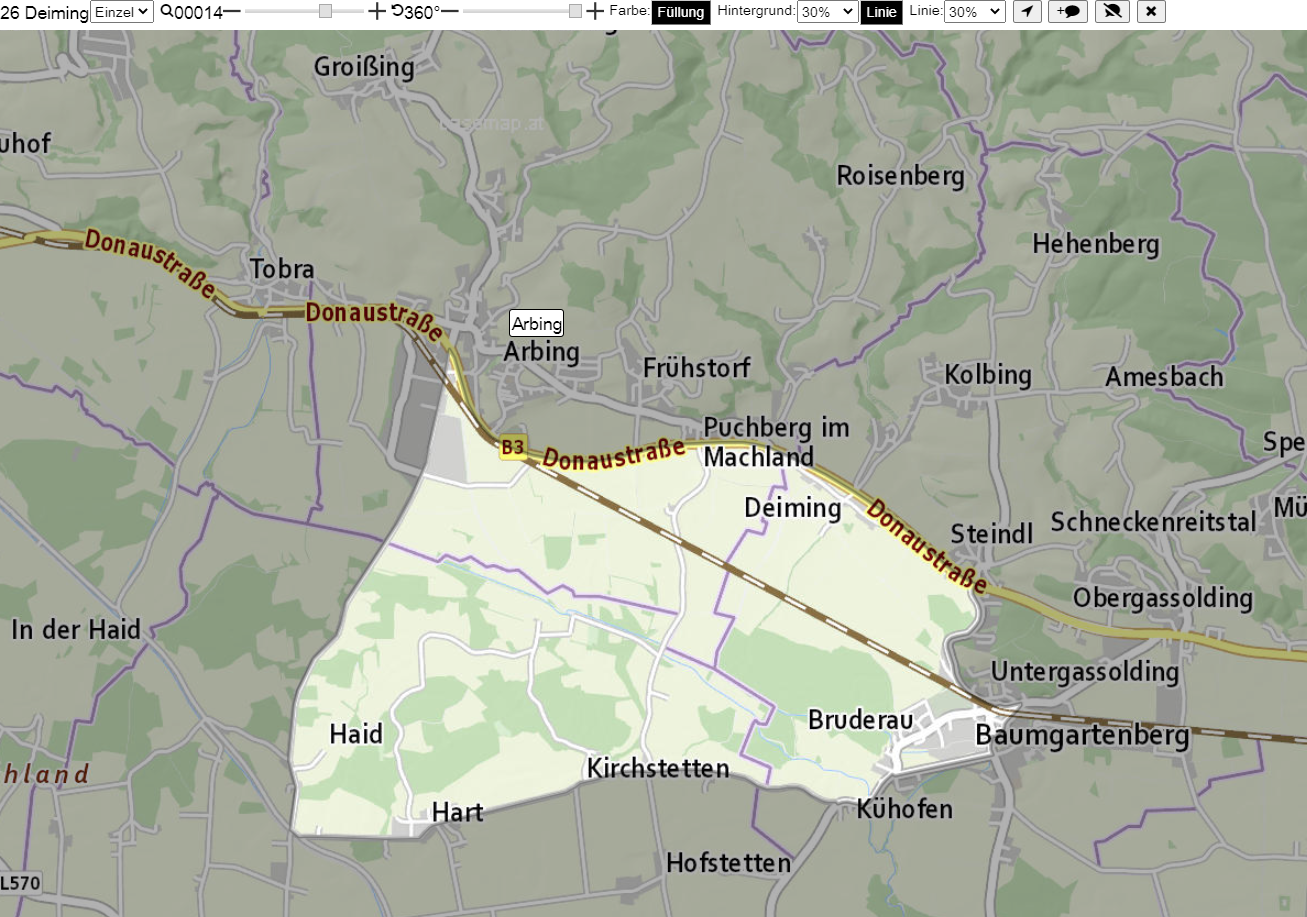Click the magnifier zoom icon

tap(166, 12)
